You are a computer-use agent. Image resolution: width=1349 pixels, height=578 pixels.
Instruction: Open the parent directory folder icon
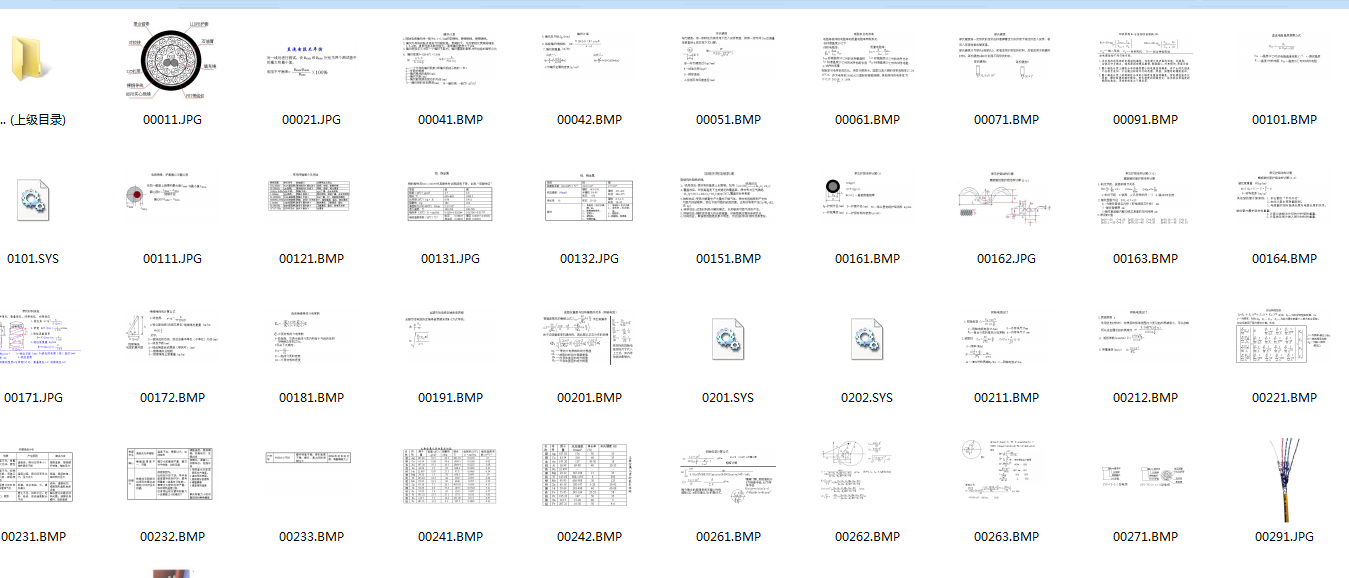[x=33, y=60]
